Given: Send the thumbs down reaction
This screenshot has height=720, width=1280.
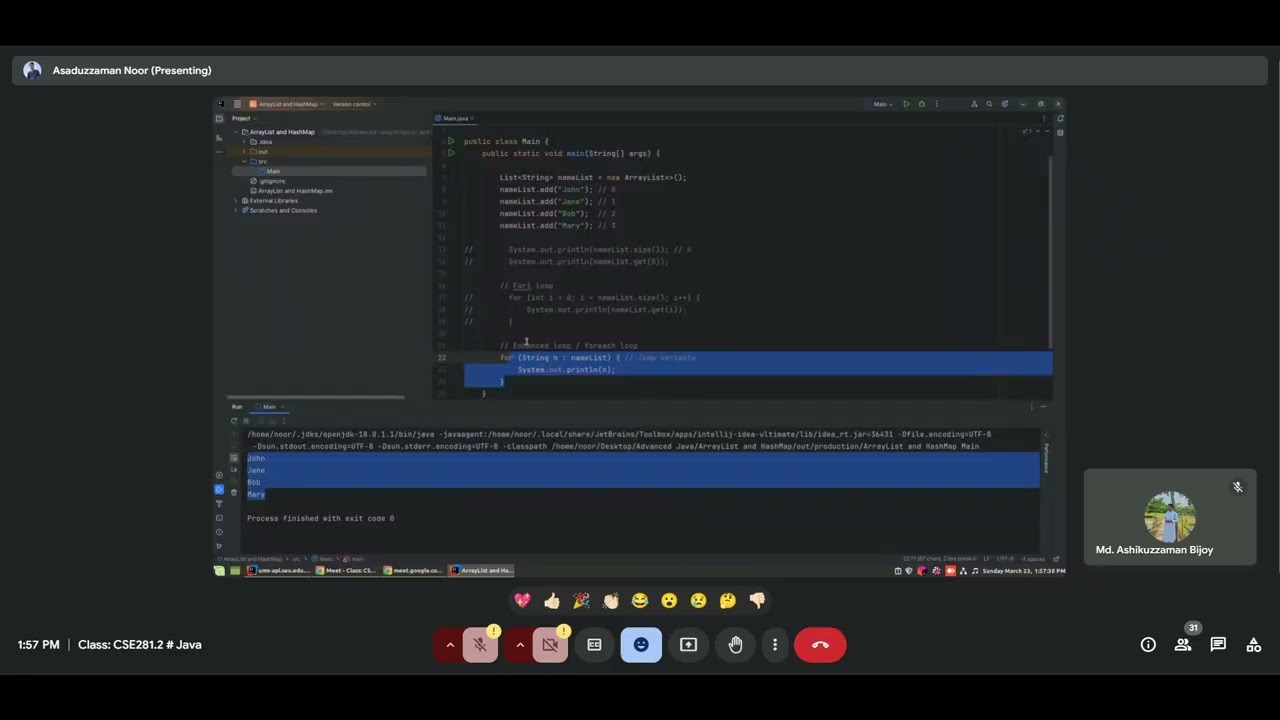Looking at the screenshot, I should 757,600.
